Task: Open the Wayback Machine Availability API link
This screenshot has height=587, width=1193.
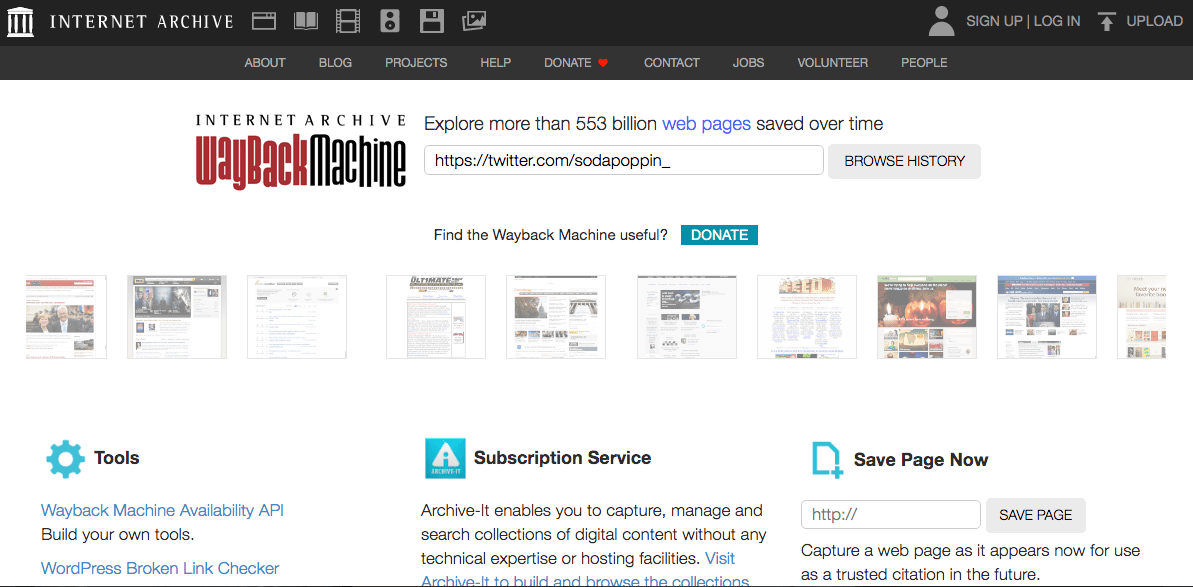Action: point(162,510)
